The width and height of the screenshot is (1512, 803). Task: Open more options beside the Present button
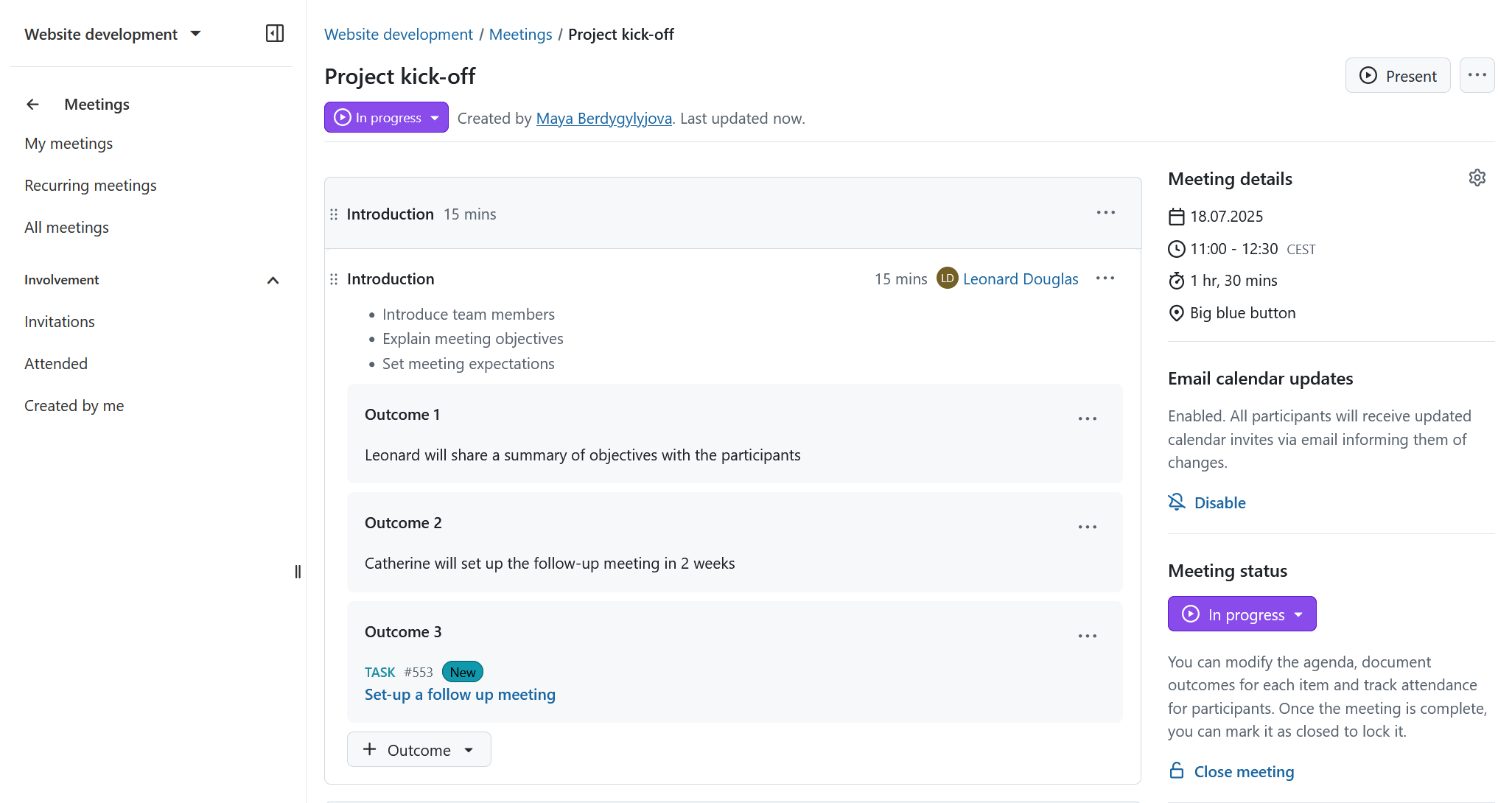pos(1477,74)
